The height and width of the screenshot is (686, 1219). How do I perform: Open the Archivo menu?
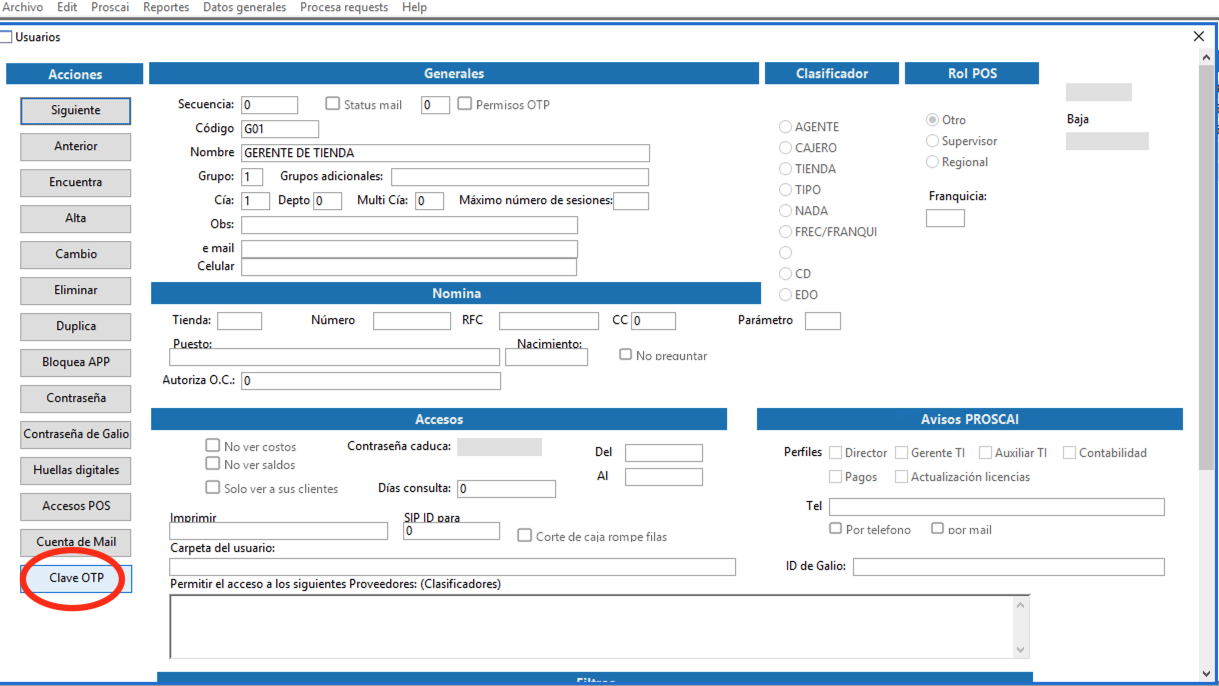23,7
